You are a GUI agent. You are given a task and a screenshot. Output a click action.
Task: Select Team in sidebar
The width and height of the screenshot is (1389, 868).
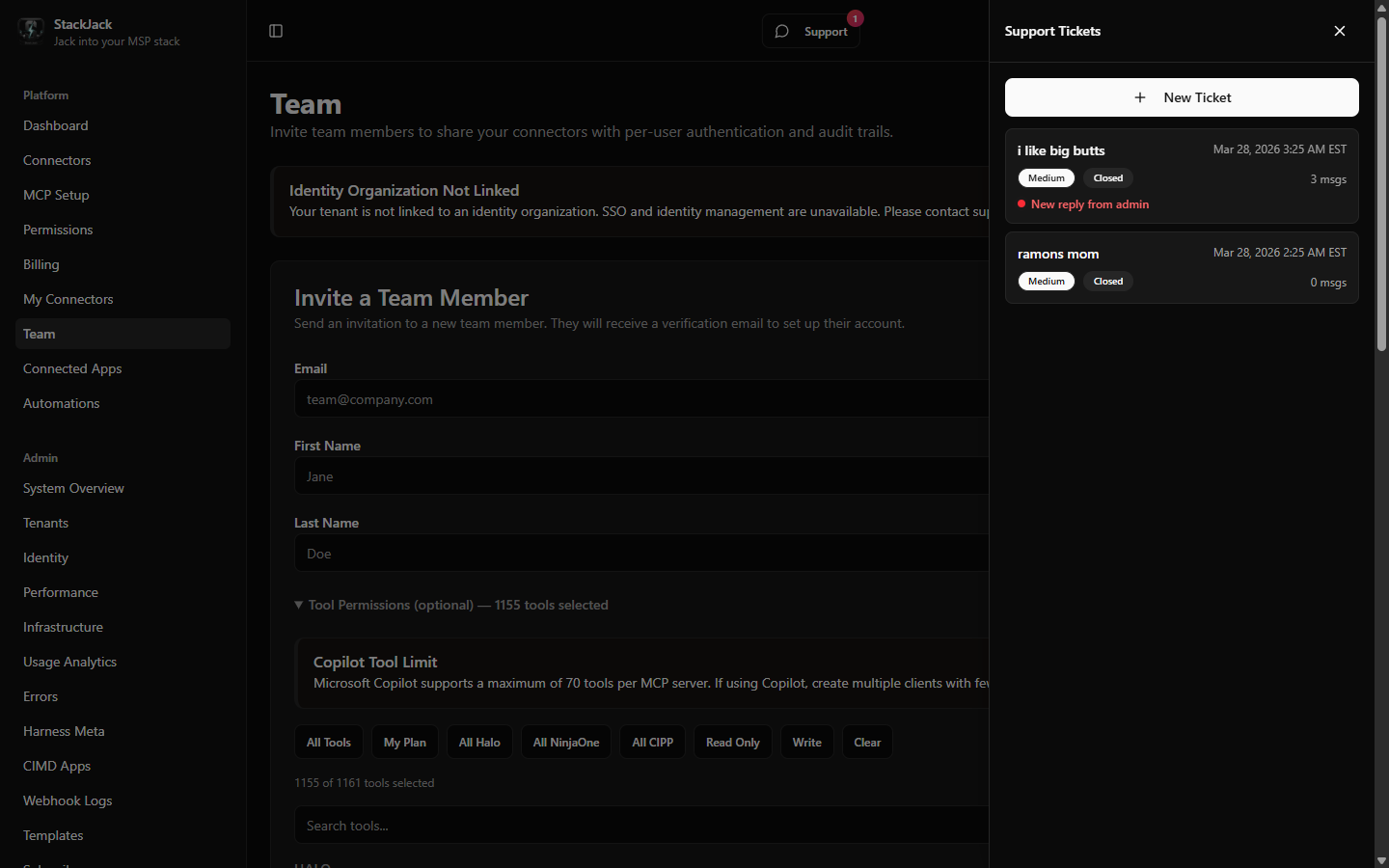pos(123,334)
